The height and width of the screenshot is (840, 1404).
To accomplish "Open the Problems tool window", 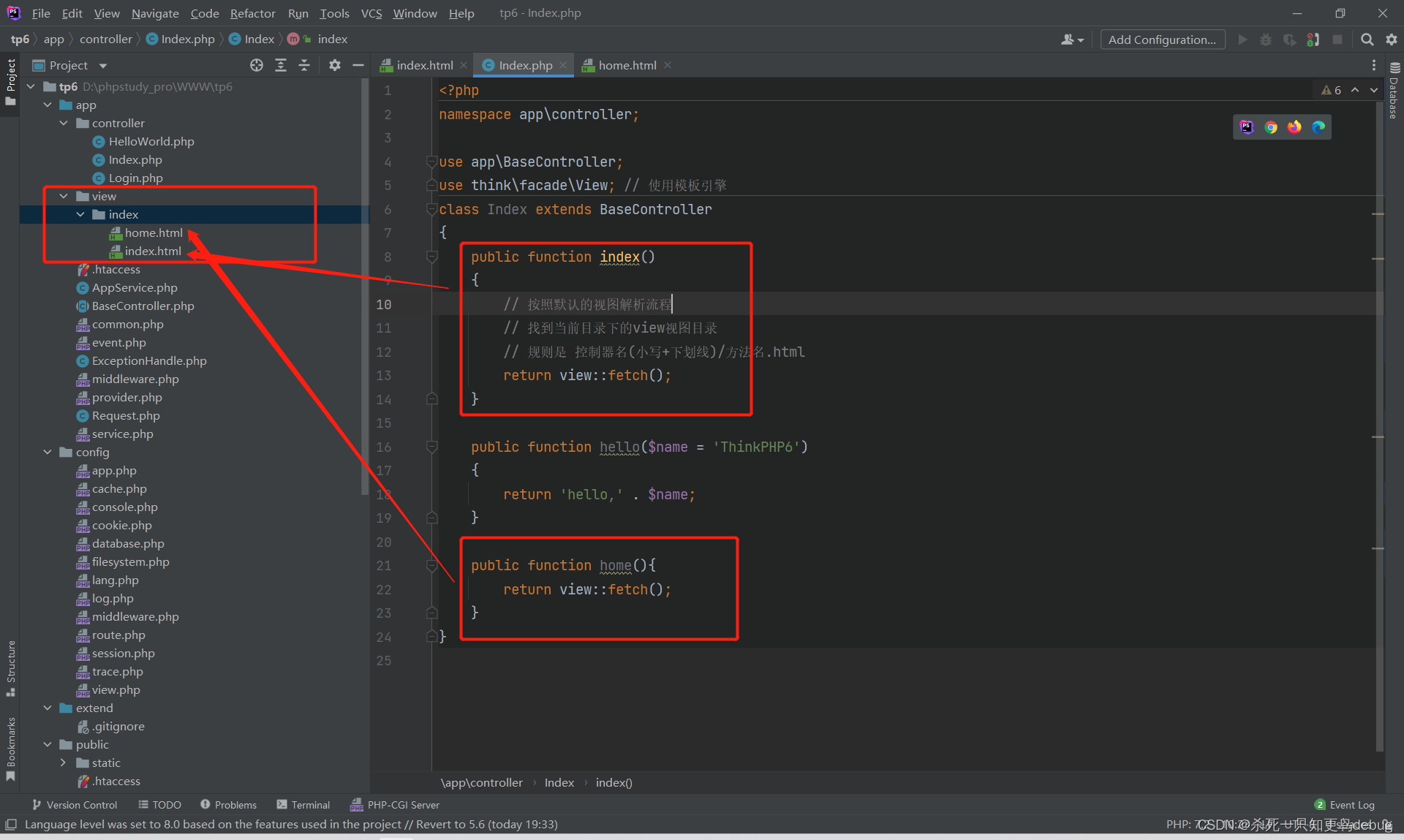I will tap(228, 805).
